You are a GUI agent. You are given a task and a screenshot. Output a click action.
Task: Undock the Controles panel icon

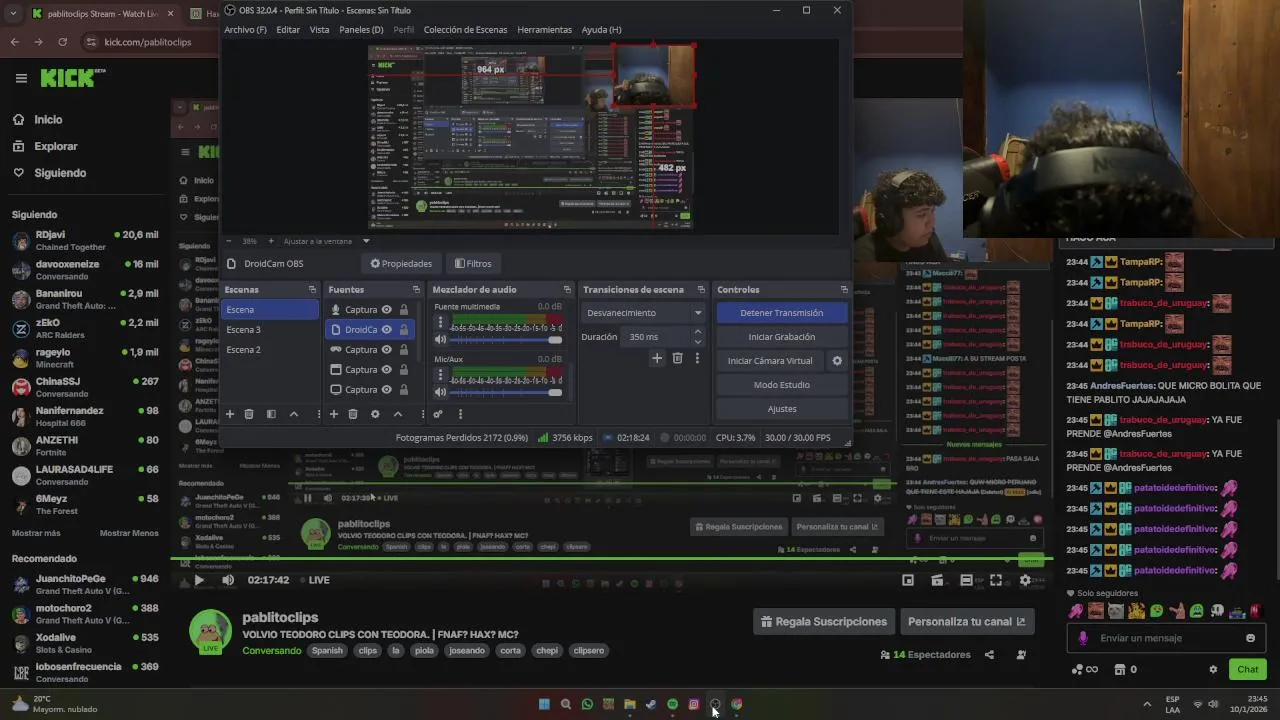coord(843,290)
